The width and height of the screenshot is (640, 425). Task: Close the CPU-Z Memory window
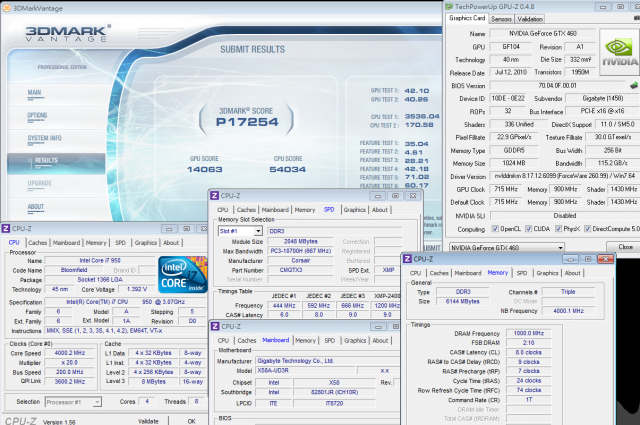click(605, 259)
